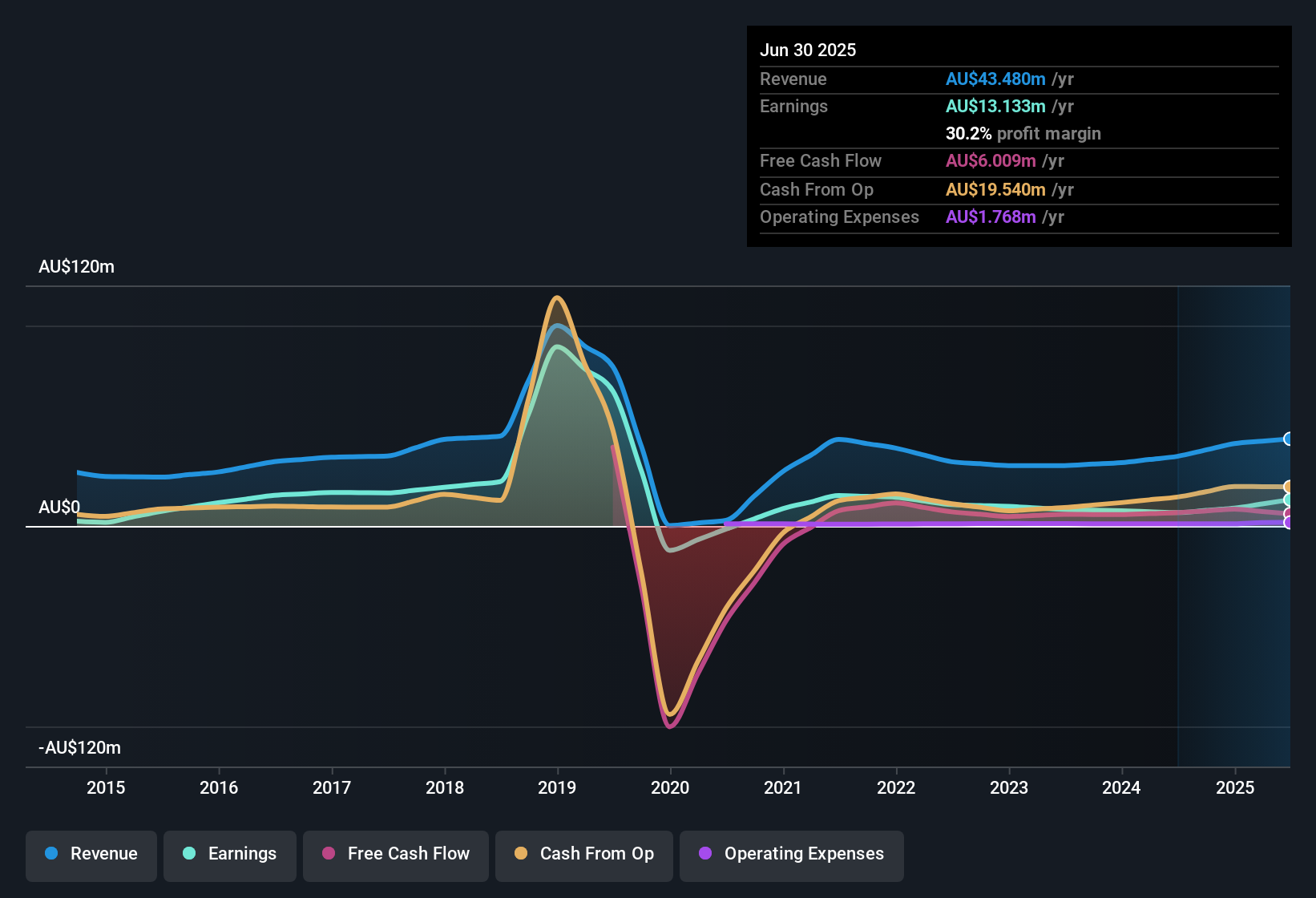The width and height of the screenshot is (1316, 898).
Task: Select the 2019 year label
Action: coord(558,788)
